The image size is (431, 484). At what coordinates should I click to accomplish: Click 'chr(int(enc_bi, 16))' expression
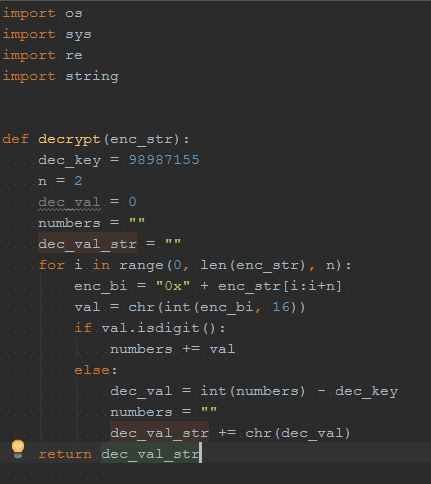[x=217, y=307]
